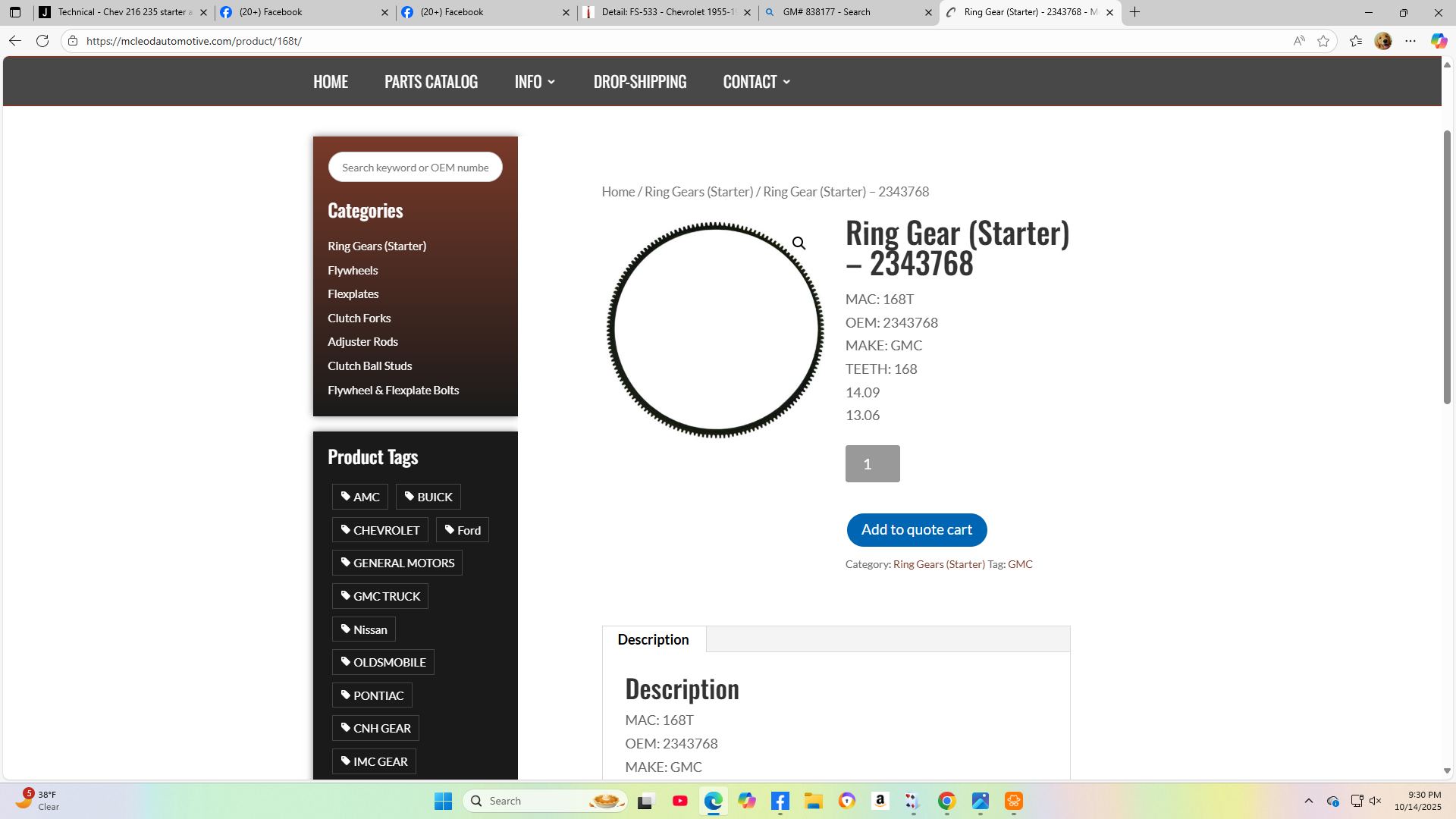Image resolution: width=1456 pixels, height=819 pixels.
Task: Open the read aloud icon in address bar
Action: point(1299,41)
